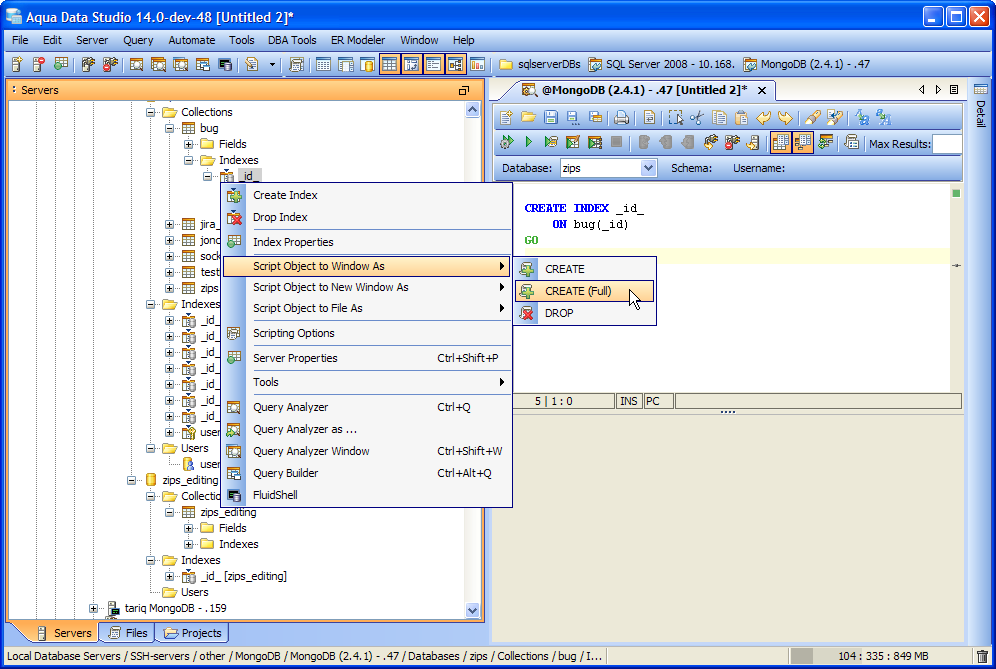Close the @MongoDB Untitled 2 editor tab
996x669 pixels.
coord(762,90)
